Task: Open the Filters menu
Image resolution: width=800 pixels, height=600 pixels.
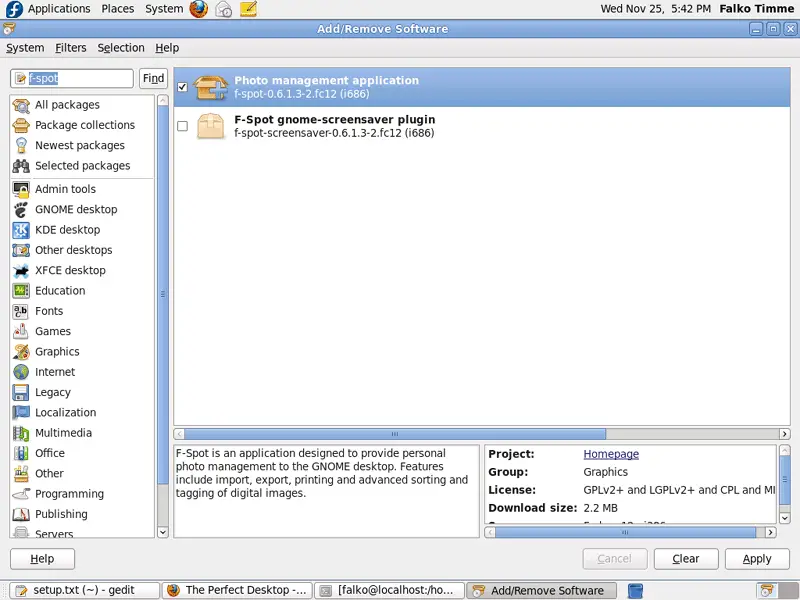Action: tap(71, 47)
